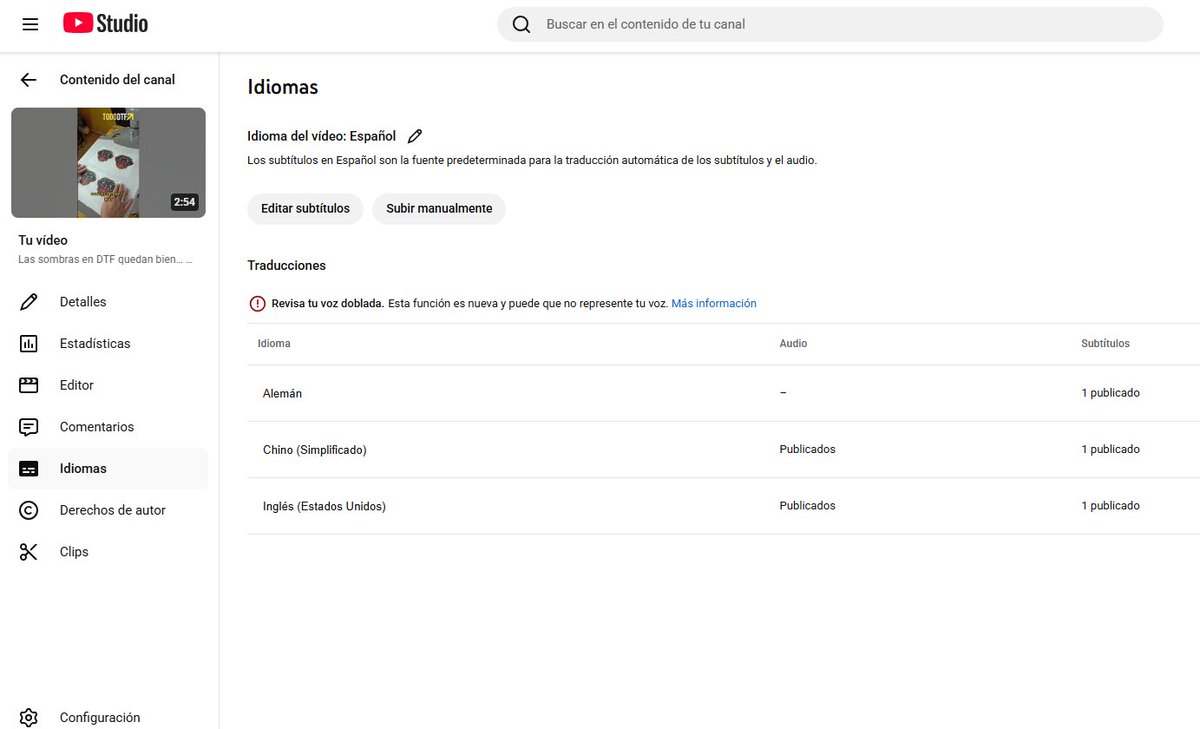
Task: Click the Clips scissors icon
Action: click(29, 552)
